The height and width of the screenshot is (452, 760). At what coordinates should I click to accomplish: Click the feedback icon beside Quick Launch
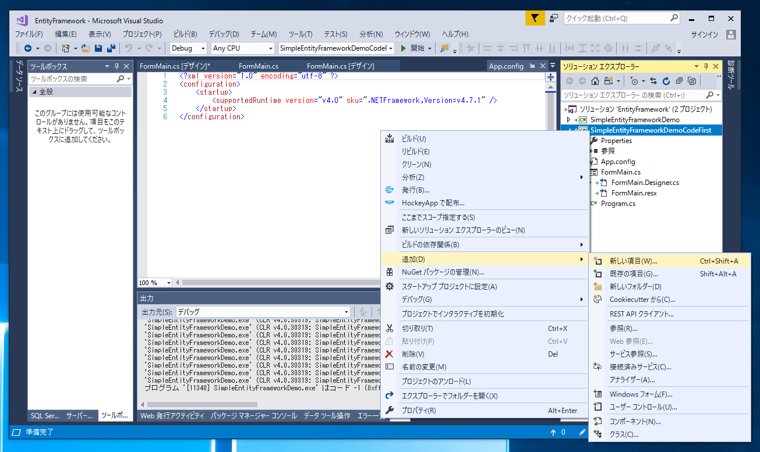pyautogui.click(x=554, y=18)
